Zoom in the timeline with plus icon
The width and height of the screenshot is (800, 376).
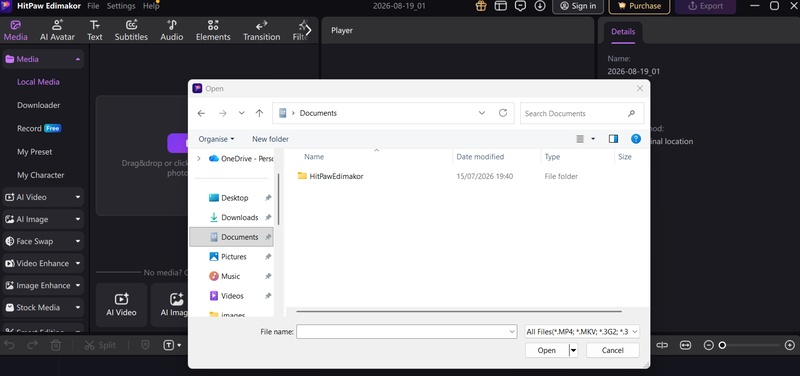tap(789, 345)
